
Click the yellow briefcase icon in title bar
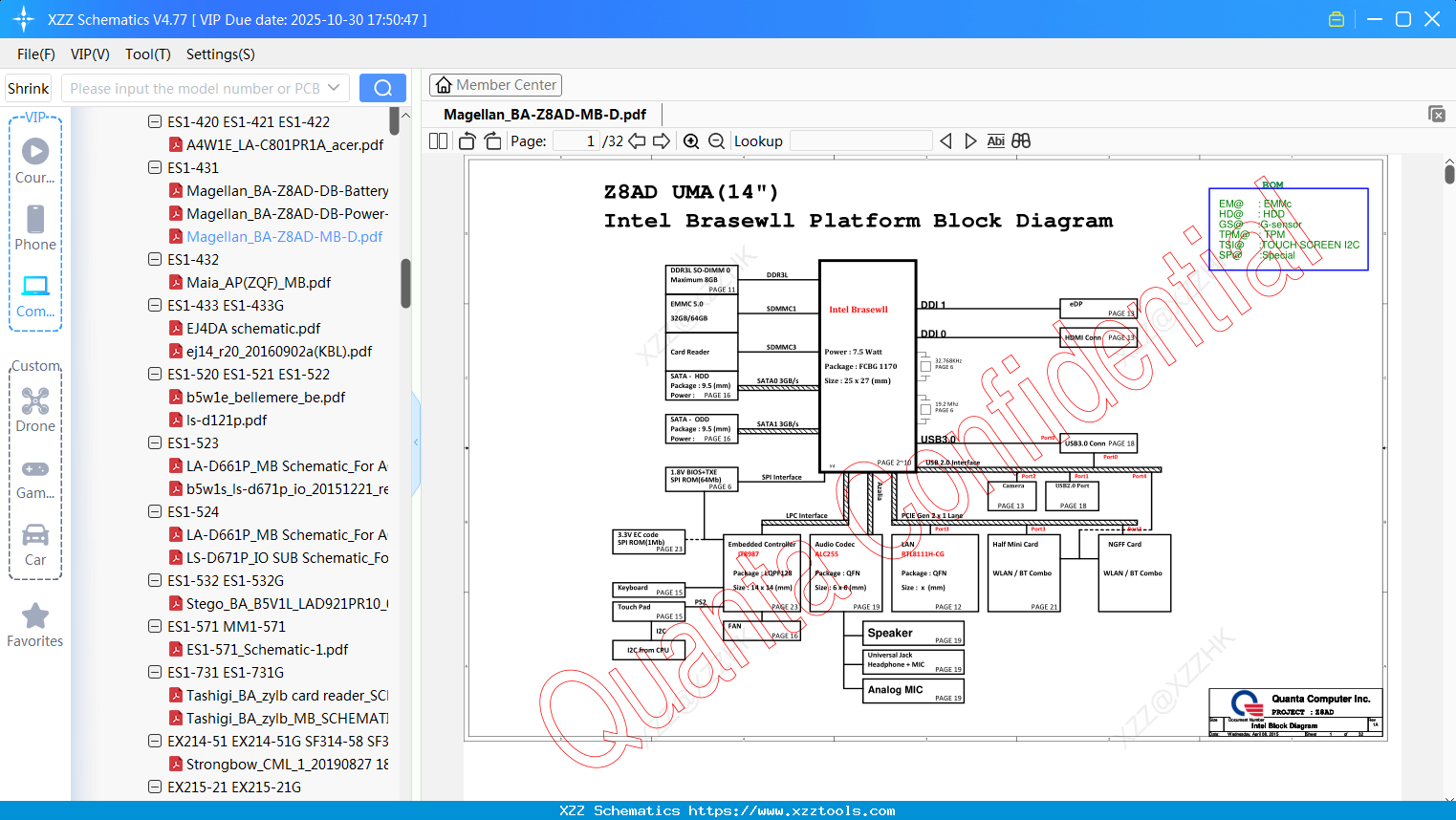click(1336, 19)
